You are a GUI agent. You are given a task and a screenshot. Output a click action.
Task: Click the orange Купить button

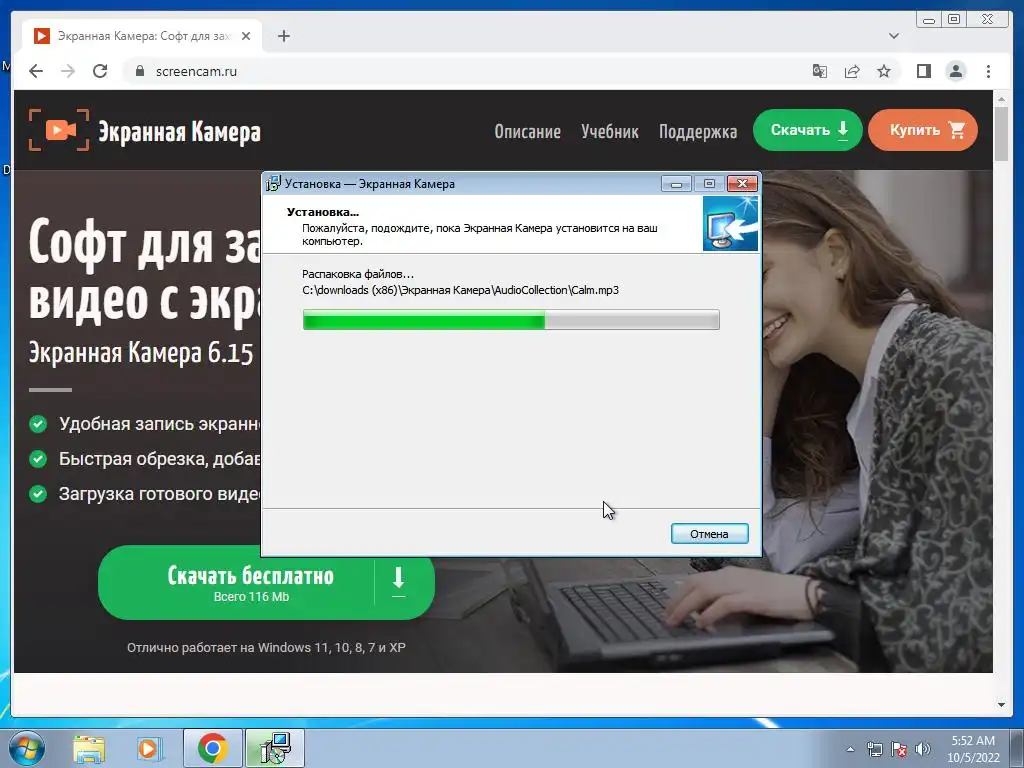(923, 130)
